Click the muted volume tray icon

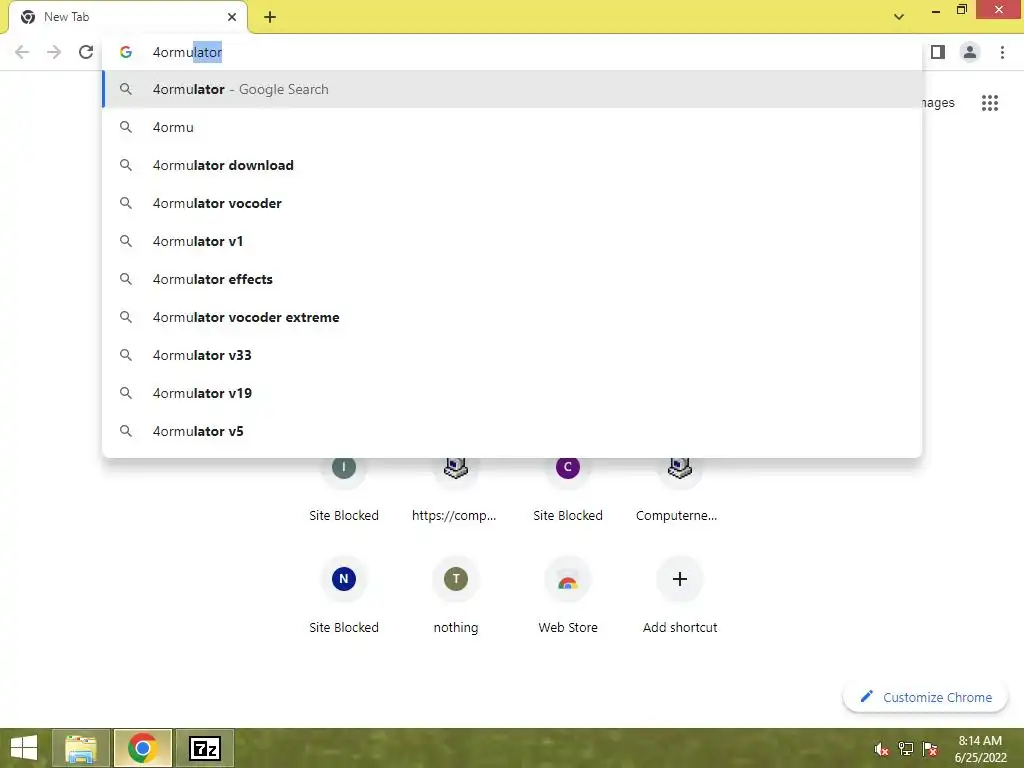tap(881, 748)
